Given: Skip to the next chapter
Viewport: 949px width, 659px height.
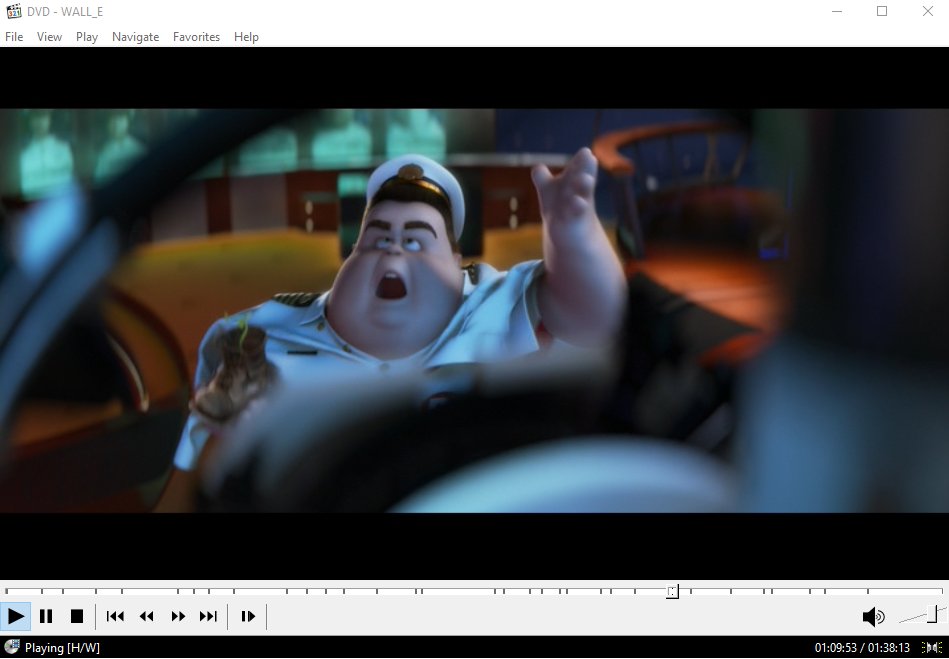Looking at the screenshot, I should coord(208,616).
